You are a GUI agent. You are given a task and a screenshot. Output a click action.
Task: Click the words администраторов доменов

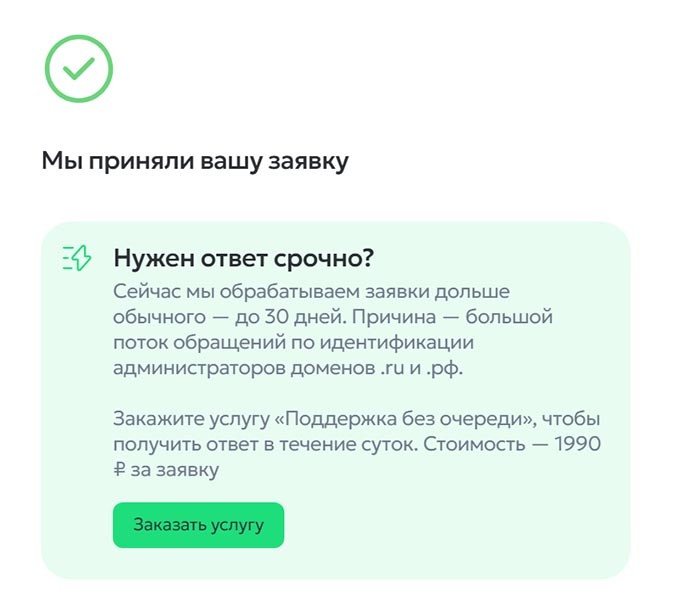[243, 368]
